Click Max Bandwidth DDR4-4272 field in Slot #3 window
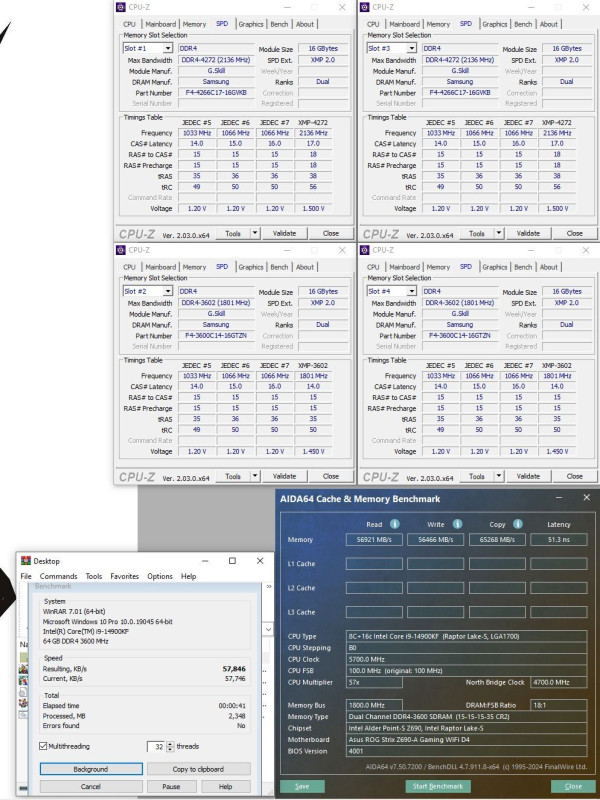 click(460, 60)
